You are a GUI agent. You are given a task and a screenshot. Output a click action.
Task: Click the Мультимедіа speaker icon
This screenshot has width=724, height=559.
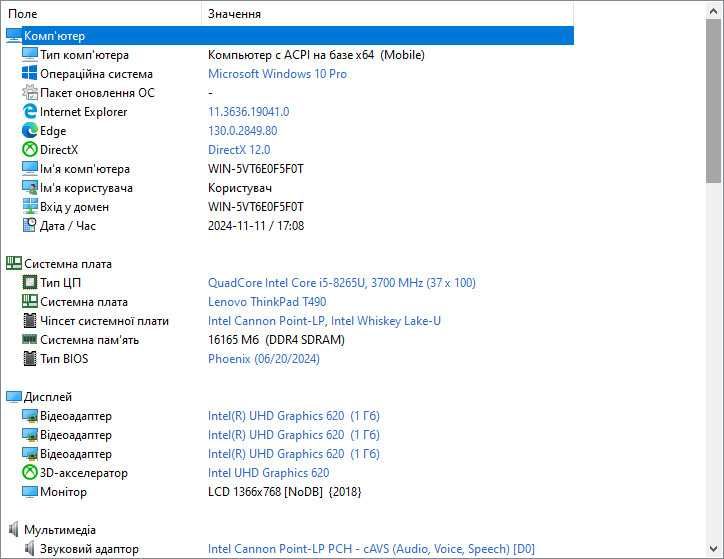[x=14, y=529]
